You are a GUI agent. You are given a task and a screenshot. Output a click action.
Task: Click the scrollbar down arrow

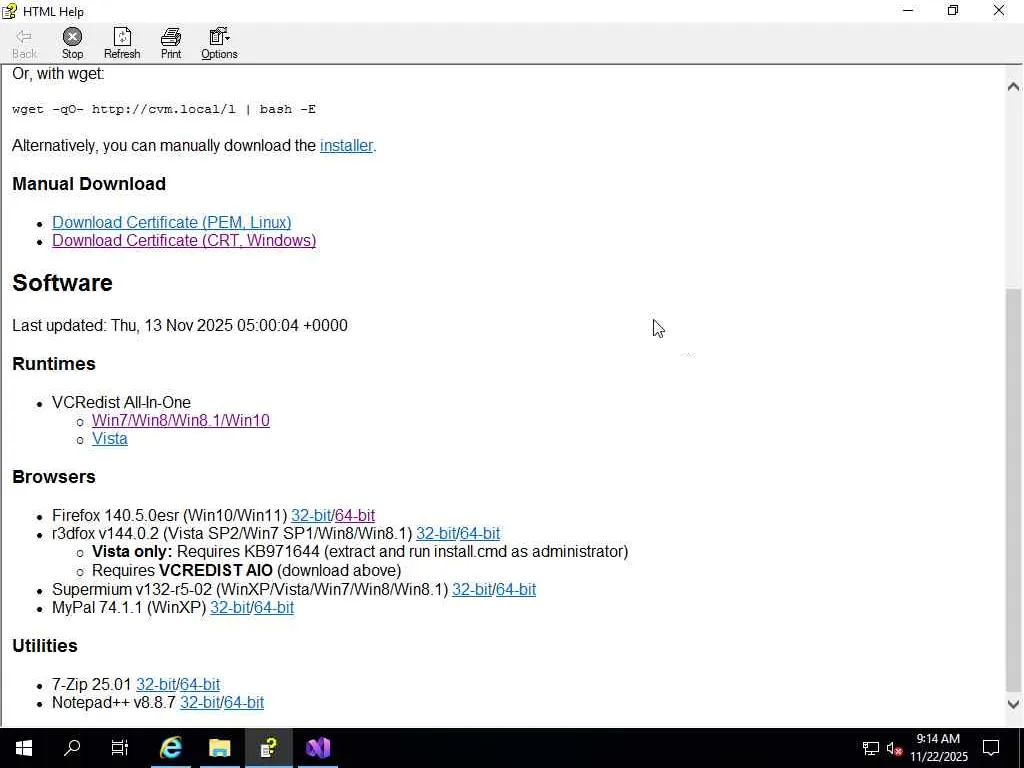pos(1013,704)
